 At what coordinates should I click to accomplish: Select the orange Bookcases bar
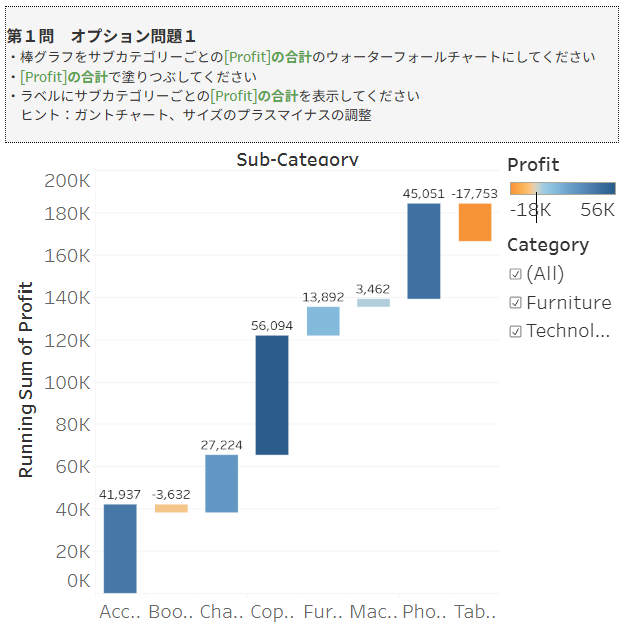tap(171, 508)
